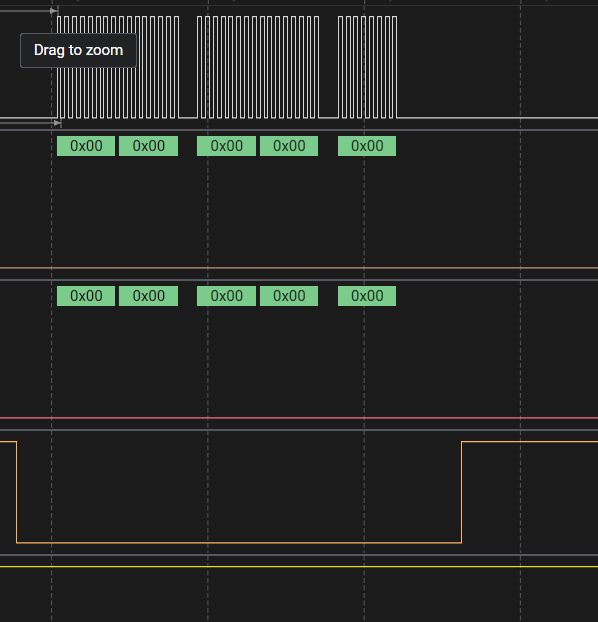Click the first 0x00 byte in upper decoder row
The height and width of the screenshot is (622, 598).
[x=86, y=146]
